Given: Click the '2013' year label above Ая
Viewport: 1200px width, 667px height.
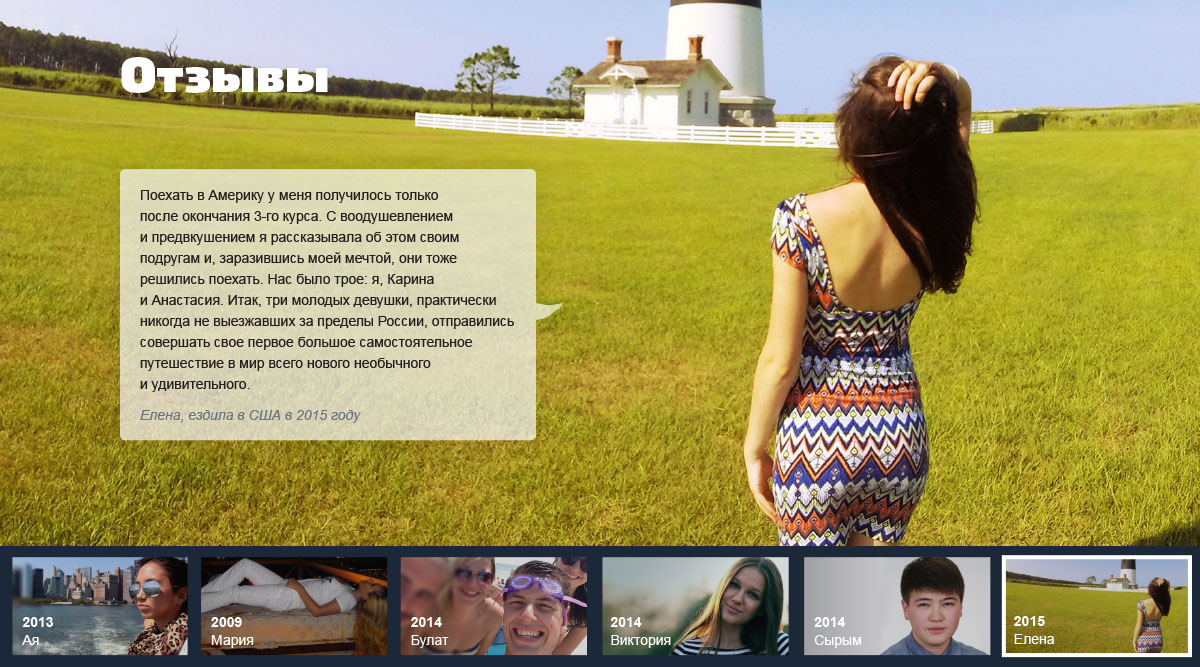Looking at the screenshot, I should click(x=38, y=622).
